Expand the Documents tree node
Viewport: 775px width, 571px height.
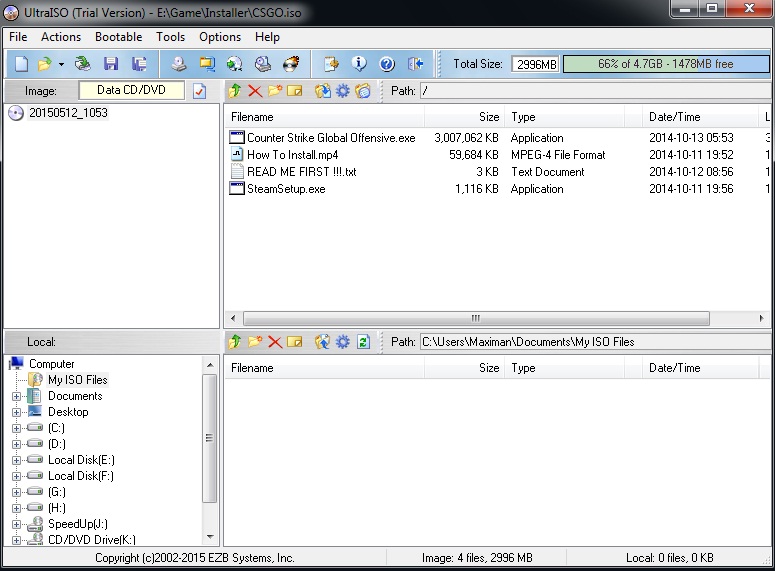point(16,396)
